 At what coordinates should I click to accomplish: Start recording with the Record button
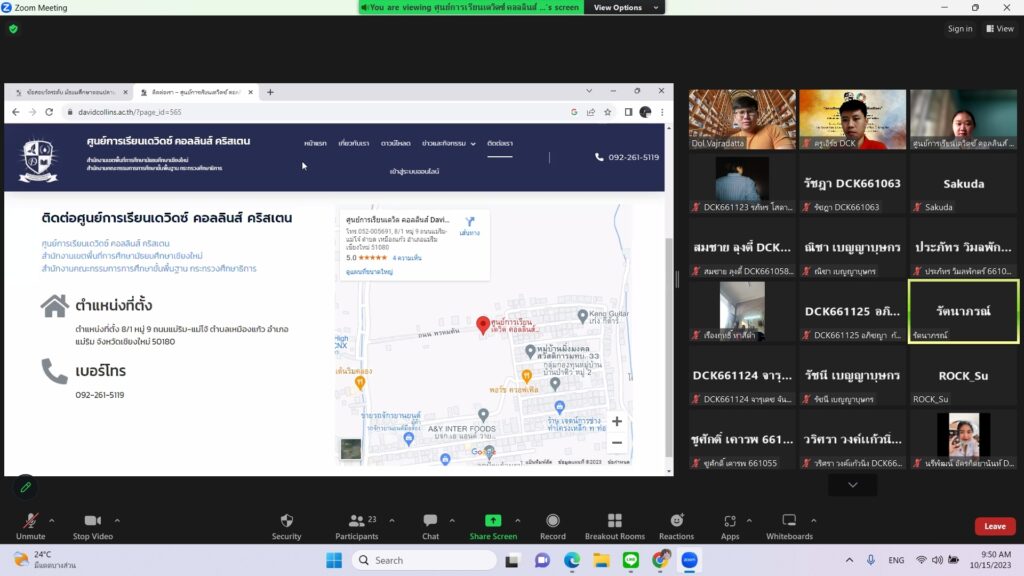(552, 521)
